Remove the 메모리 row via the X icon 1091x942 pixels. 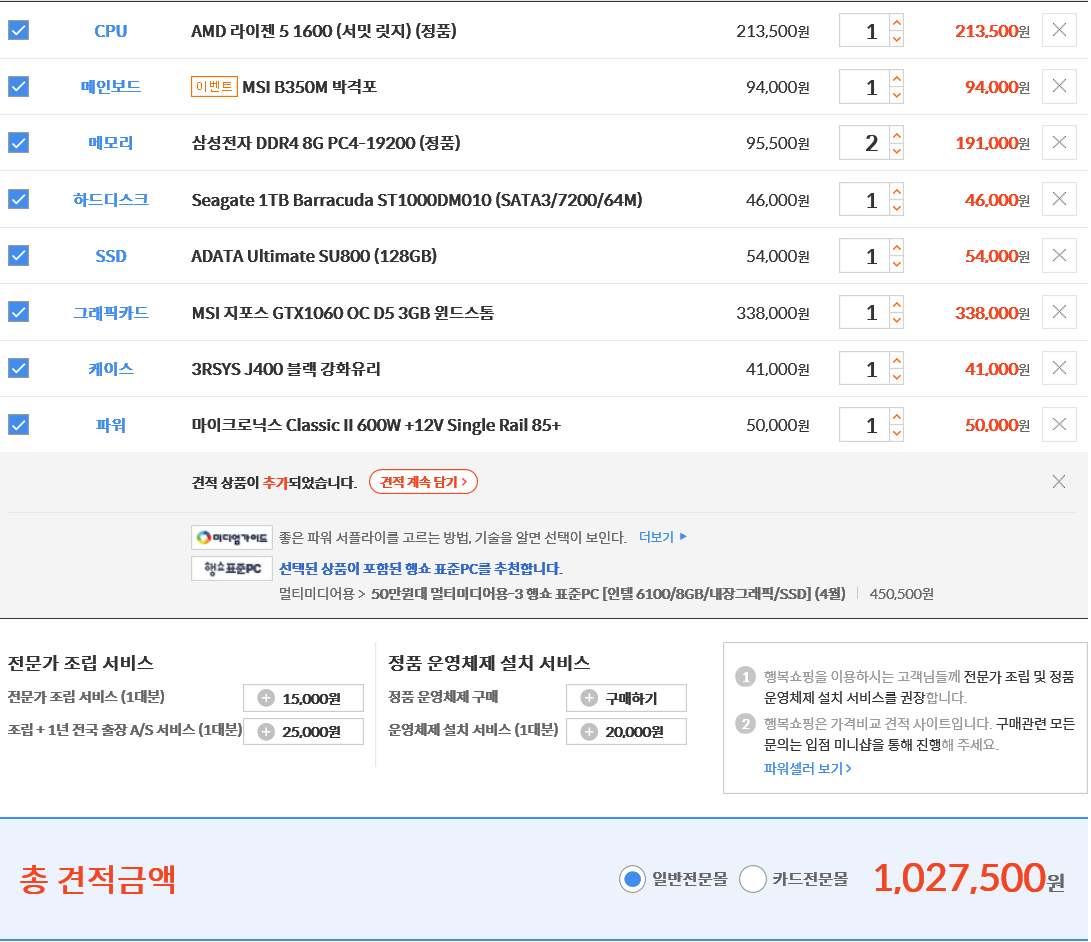(1059, 143)
